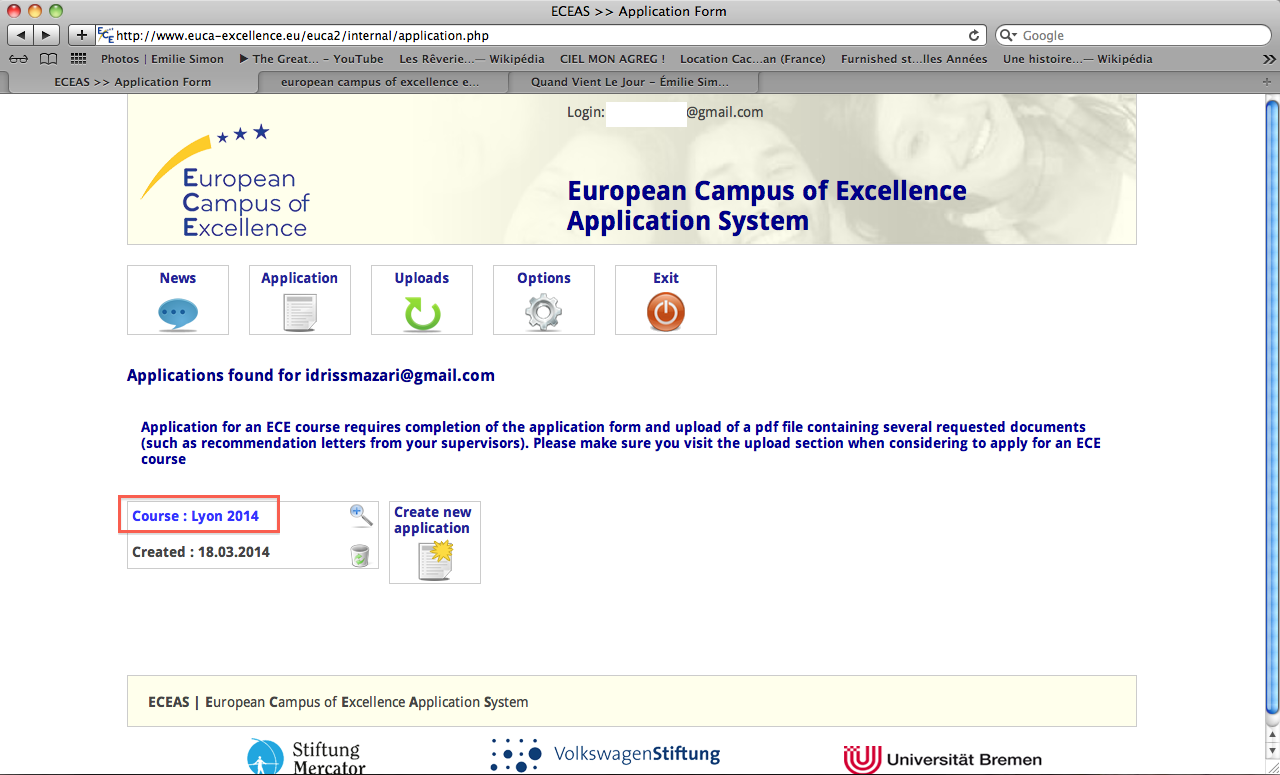
Task: Click the browser back arrow button
Action: pos(21,35)
